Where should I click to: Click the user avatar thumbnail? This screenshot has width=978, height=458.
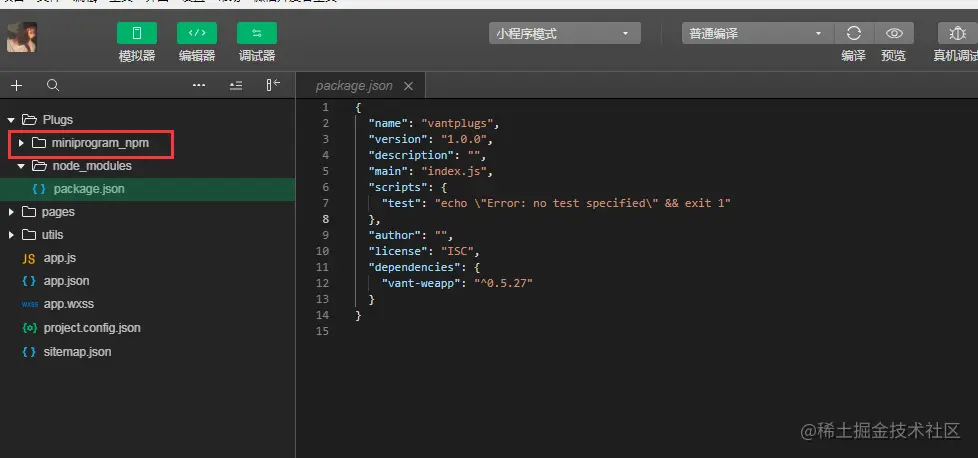[22, 37]
